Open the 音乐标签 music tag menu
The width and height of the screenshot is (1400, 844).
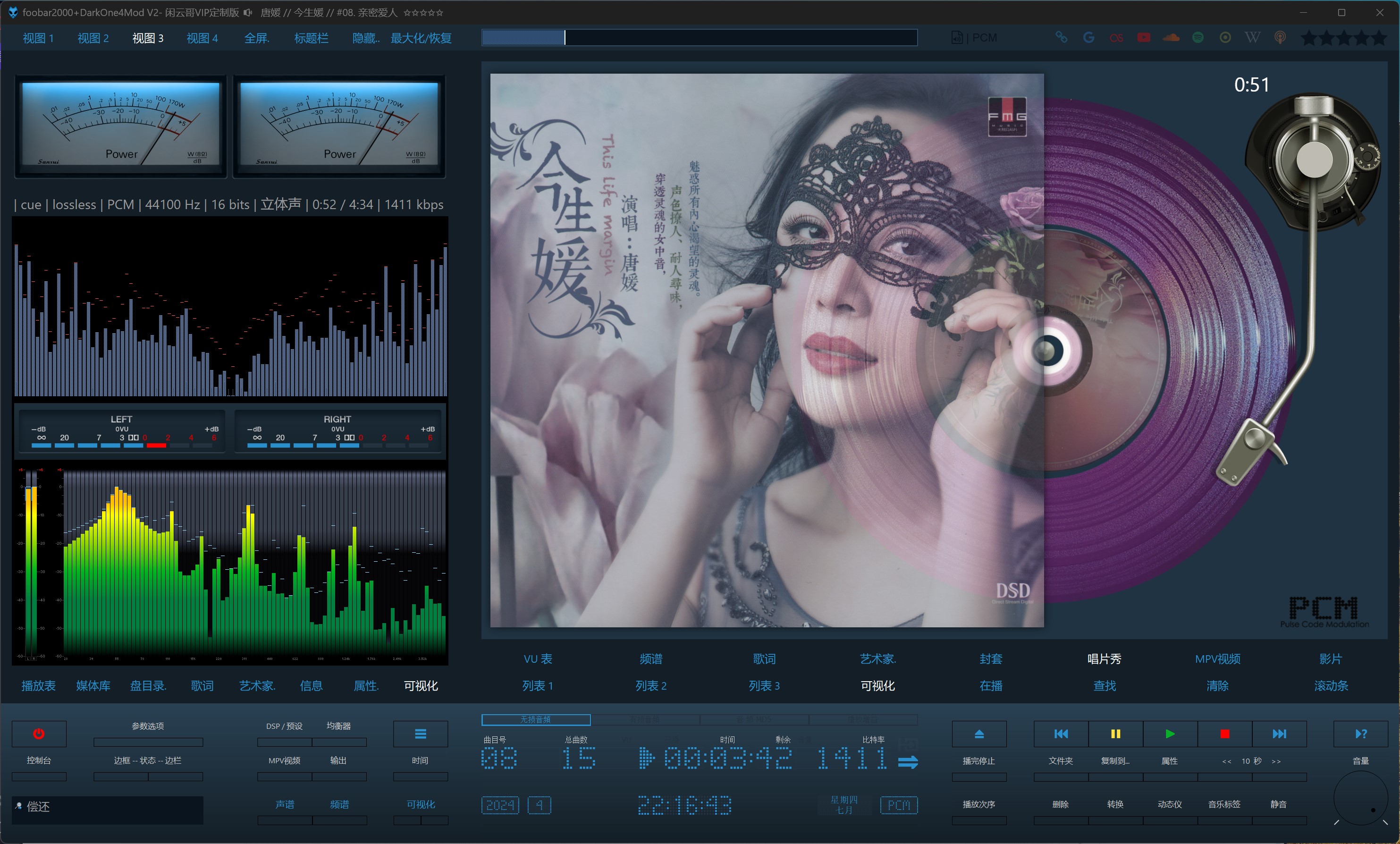(x=1224, y=804)
